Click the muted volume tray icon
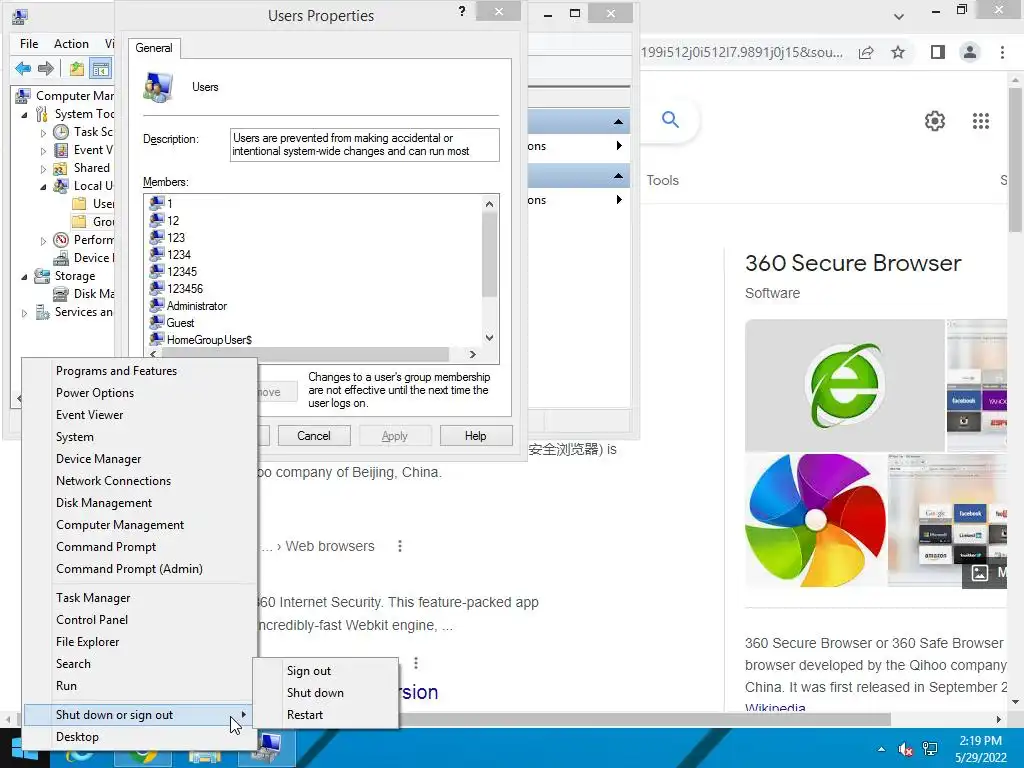Viewport: 1024px width, 768px height. coord(906,749)
